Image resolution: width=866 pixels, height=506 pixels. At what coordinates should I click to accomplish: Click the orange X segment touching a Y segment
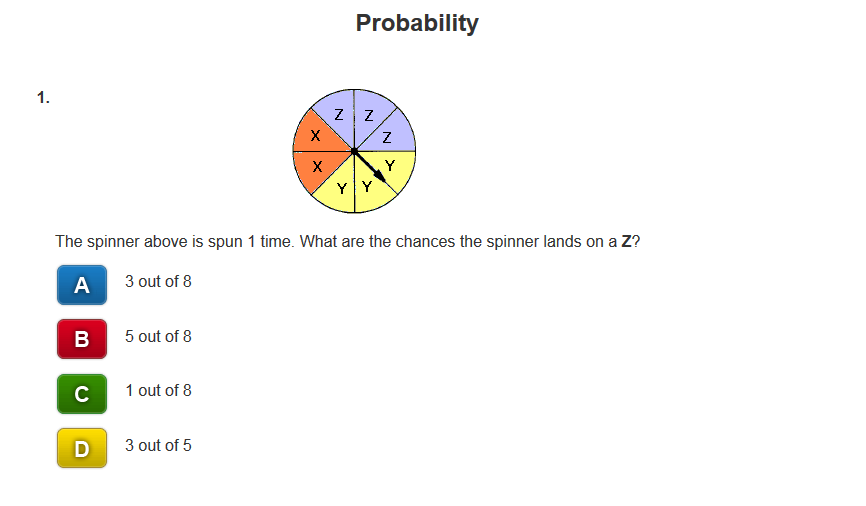[317, 167]
